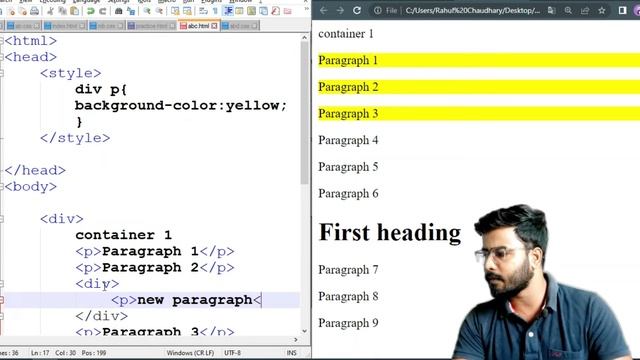Screen dimensions: 640x360
Task: Switch to the tab right of abc.html
Action: 240,26
